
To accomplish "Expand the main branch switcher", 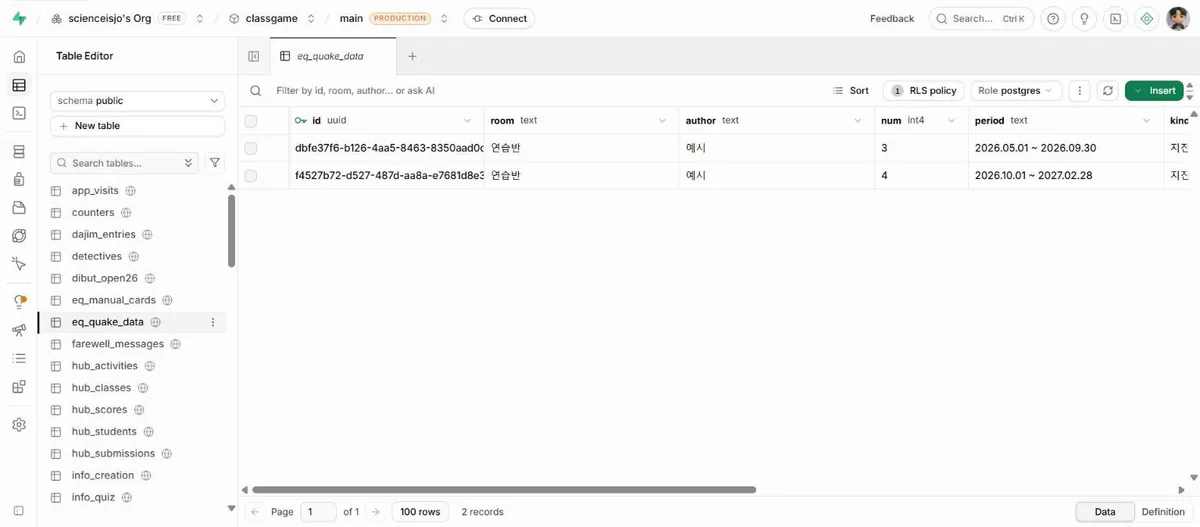I will (x=444, y=18).
